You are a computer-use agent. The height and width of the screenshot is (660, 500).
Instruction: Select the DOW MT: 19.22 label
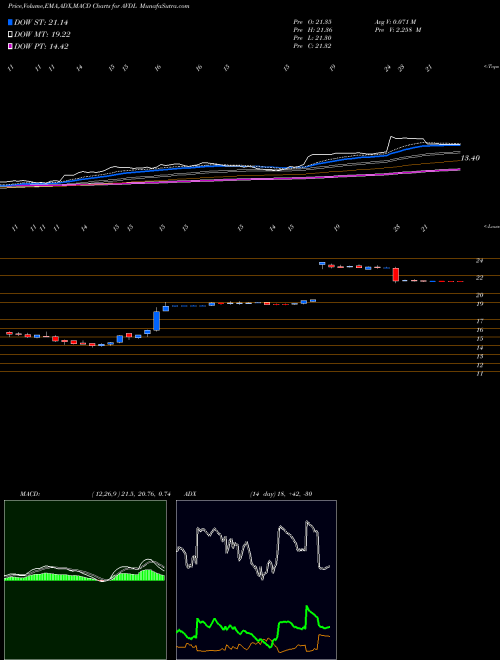tap(42, 35)
